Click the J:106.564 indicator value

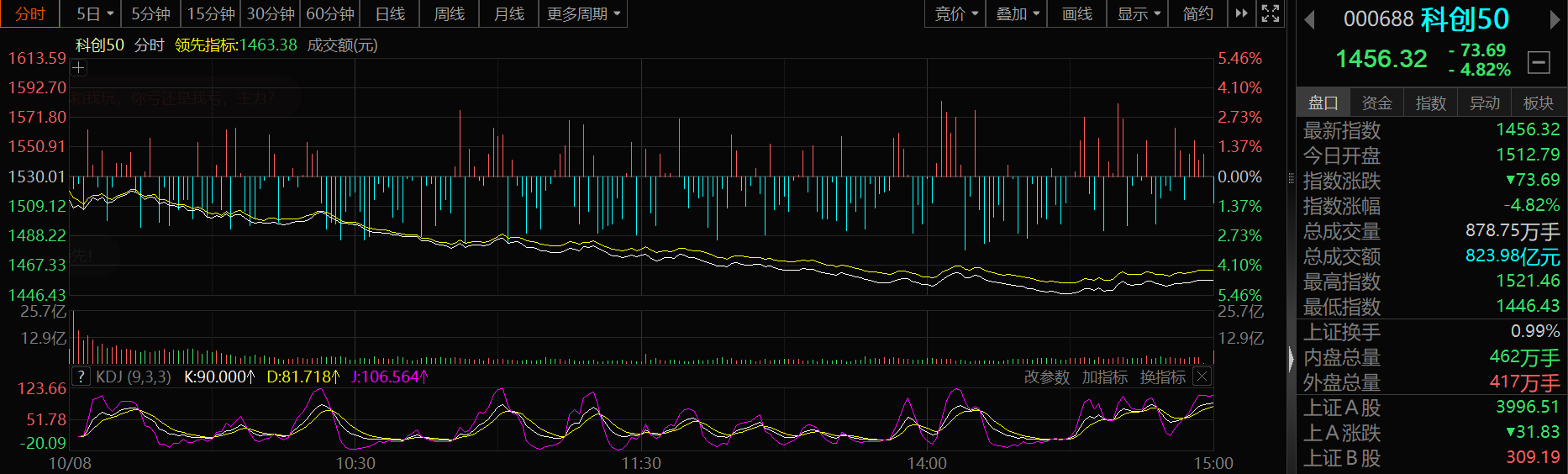click(x=390, y=377)
